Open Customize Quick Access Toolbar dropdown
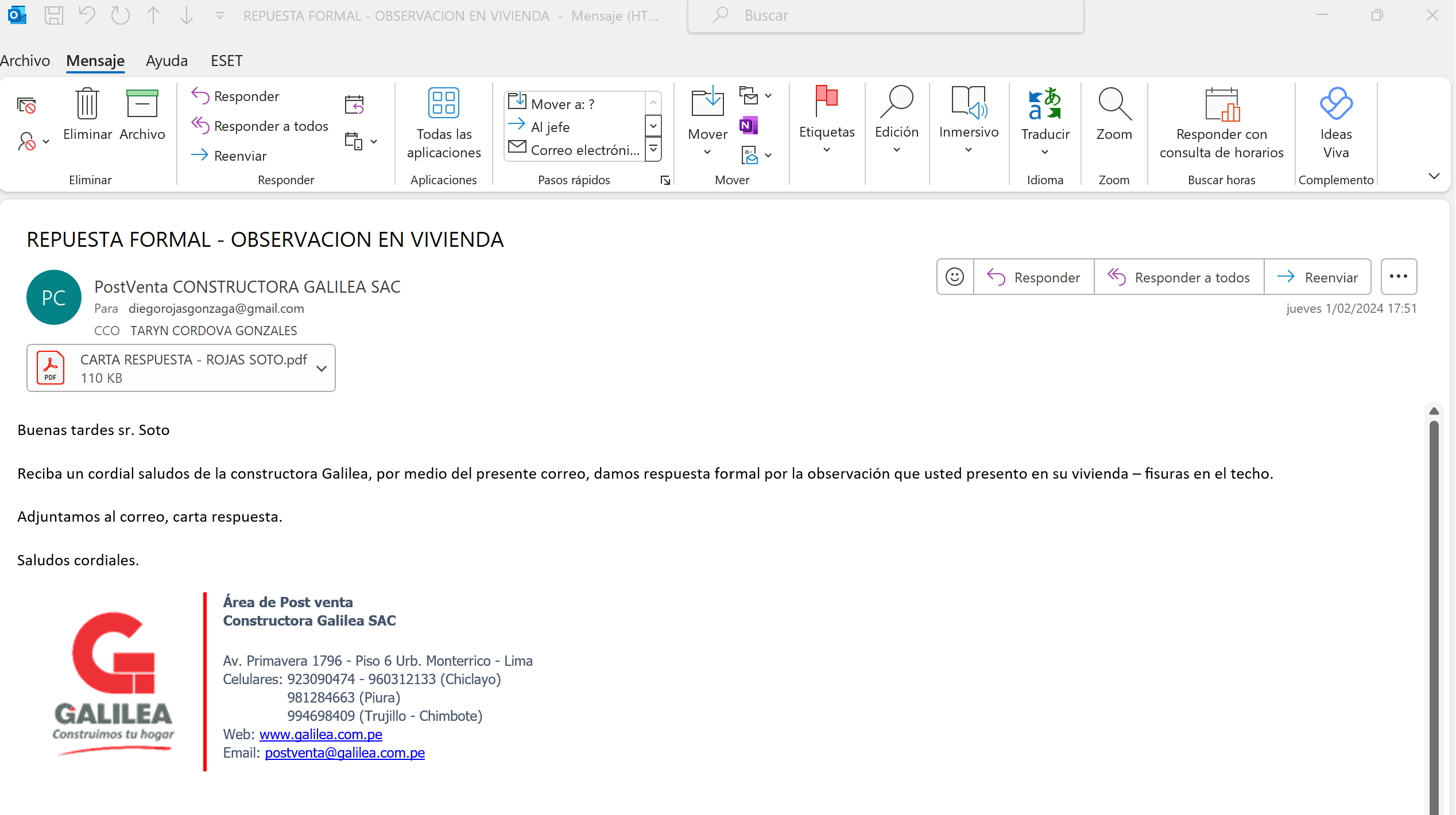1456x815 pixels. click(219, 16)
